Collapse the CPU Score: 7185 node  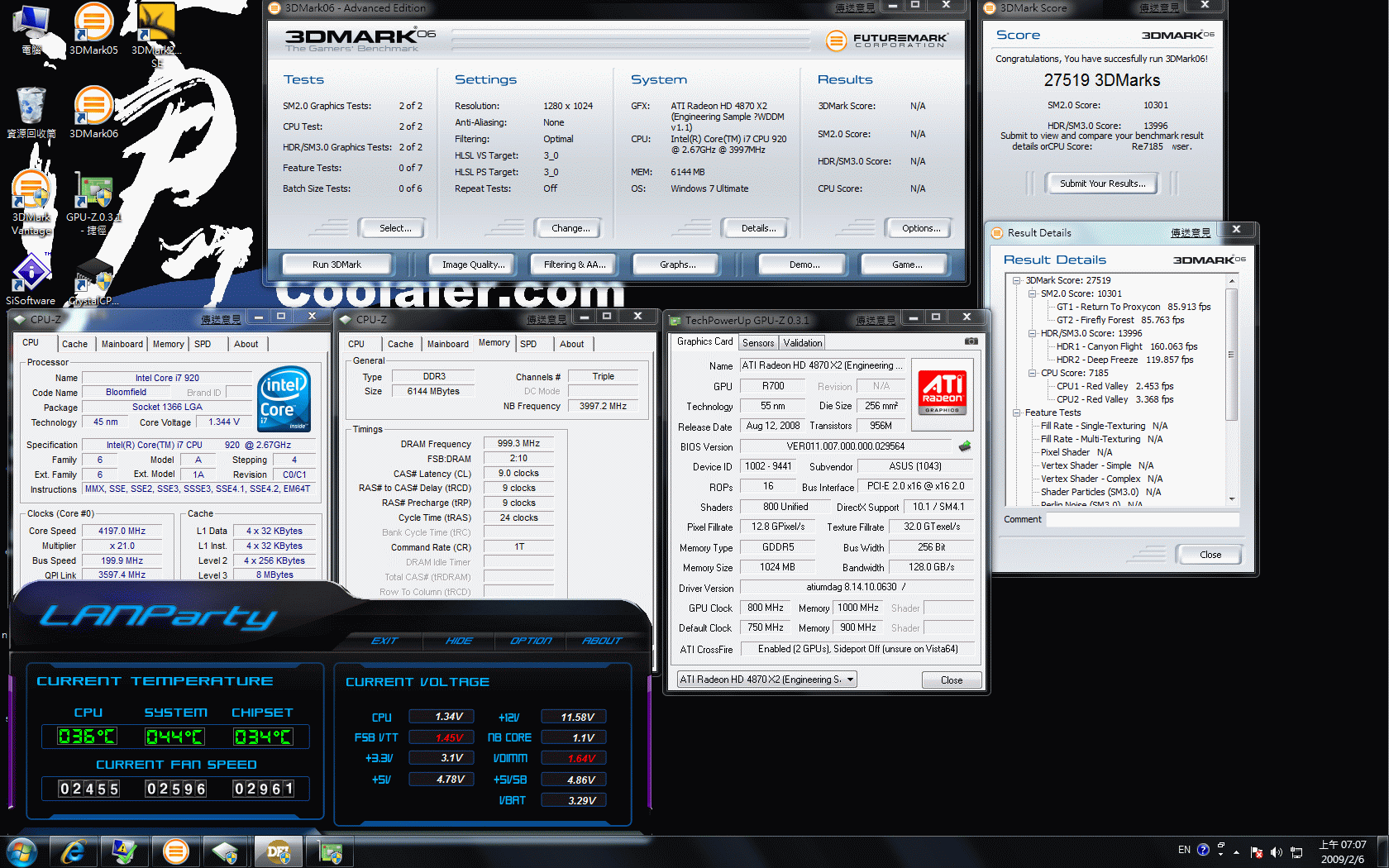(1032, 373)
